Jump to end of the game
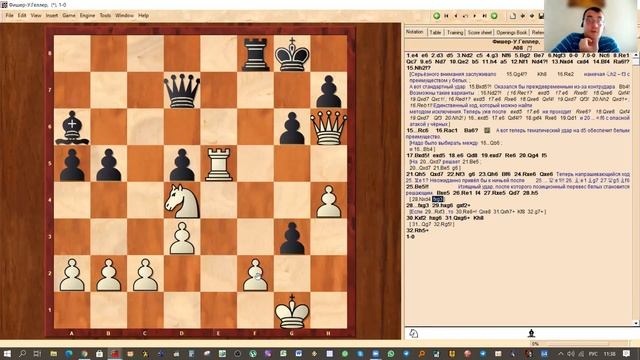This screenshot has width=640, height=360. point(484,16)
